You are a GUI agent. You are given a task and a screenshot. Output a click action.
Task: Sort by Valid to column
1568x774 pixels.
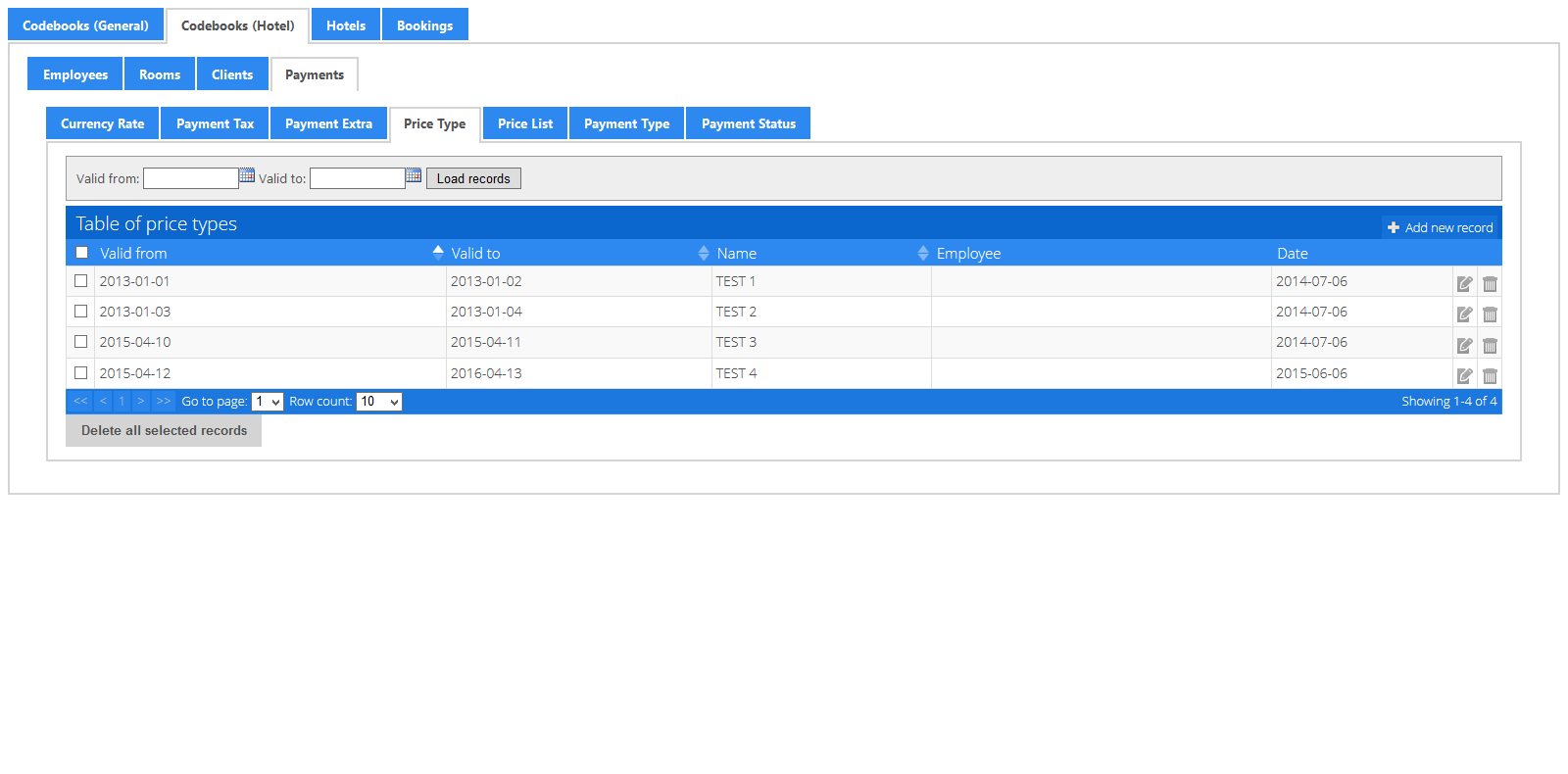point(704,253)
